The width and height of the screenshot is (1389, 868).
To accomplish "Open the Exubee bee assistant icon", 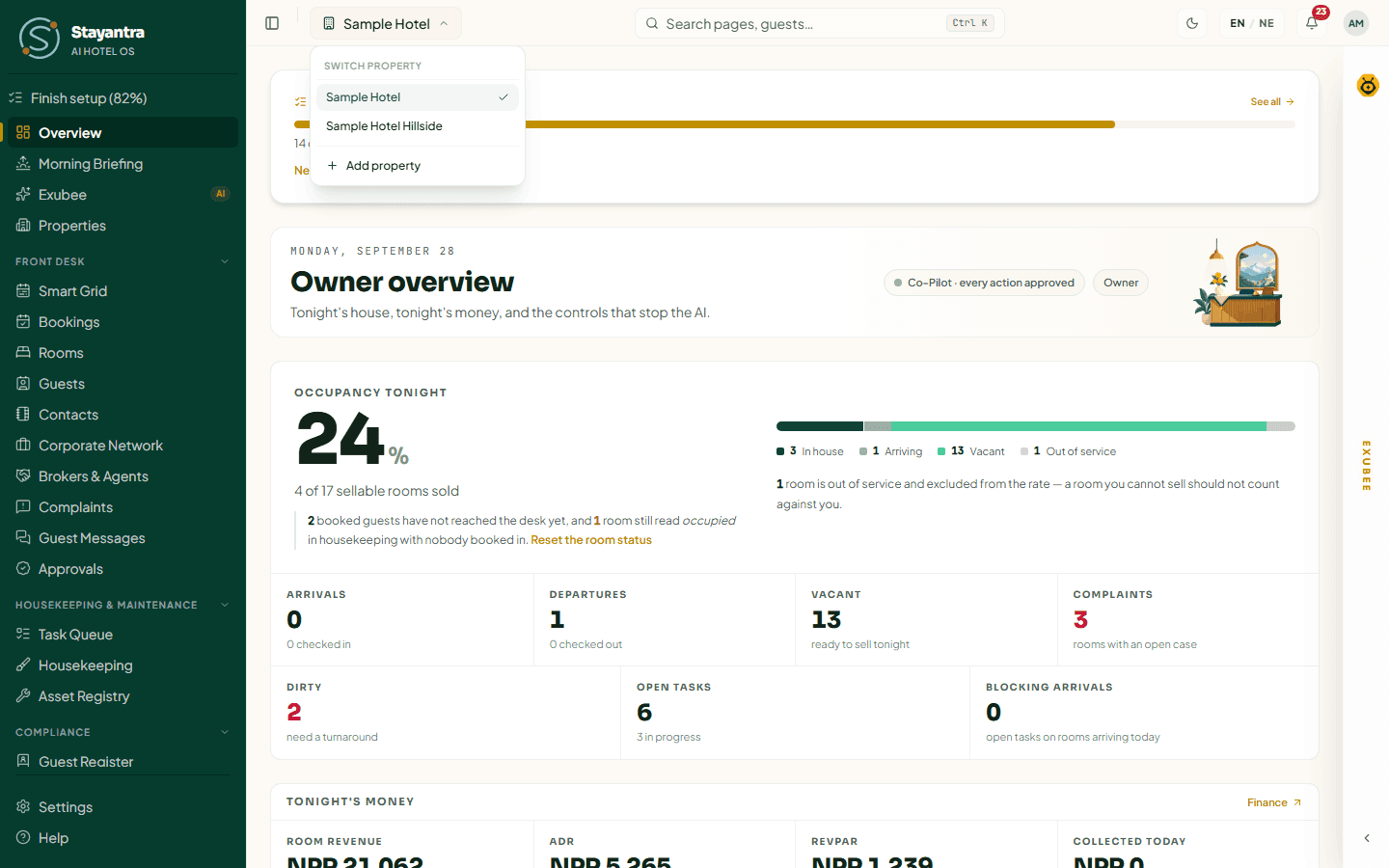I will pos(1368,86).
